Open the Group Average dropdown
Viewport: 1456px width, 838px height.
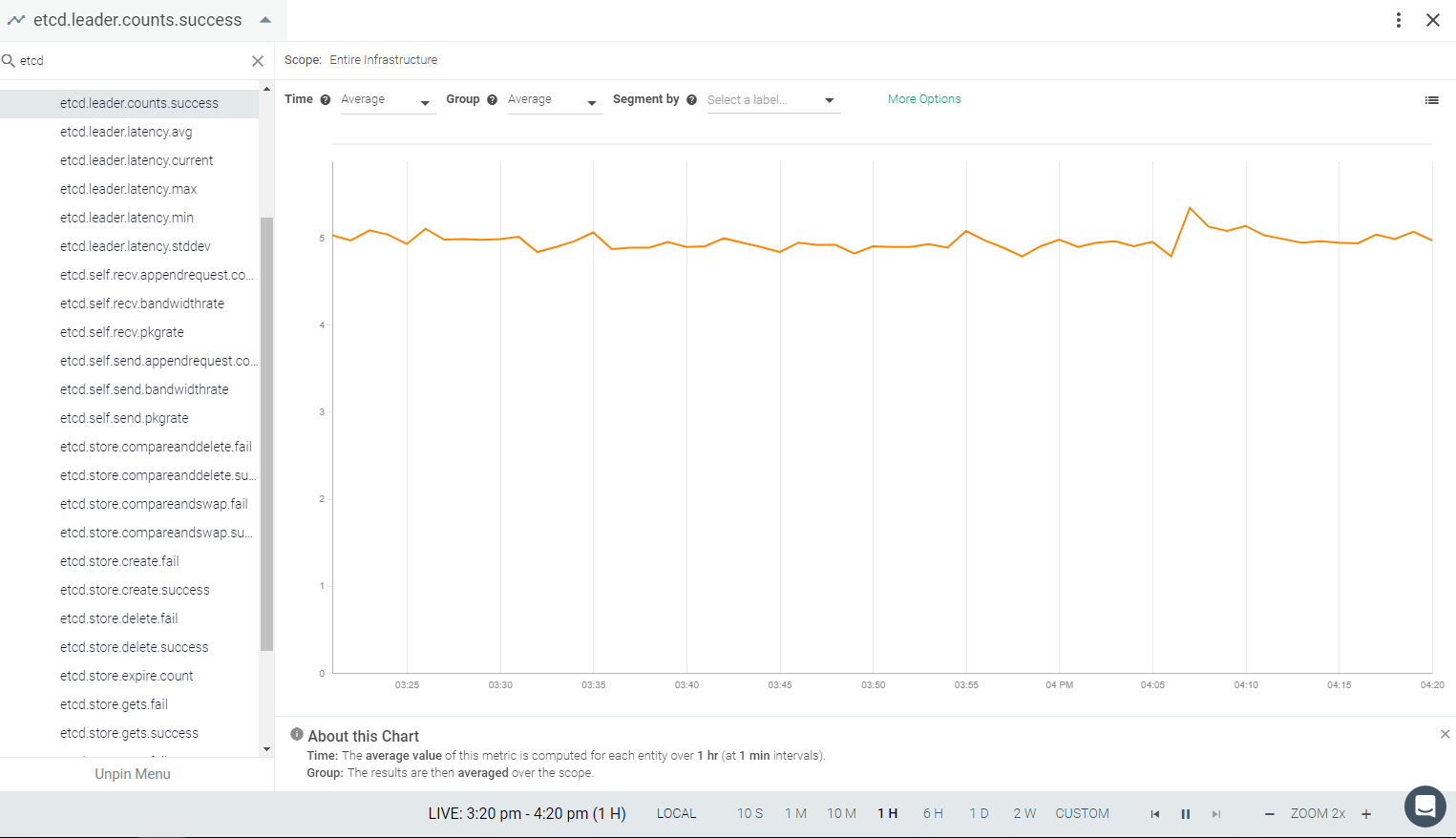tap(554, 100)
